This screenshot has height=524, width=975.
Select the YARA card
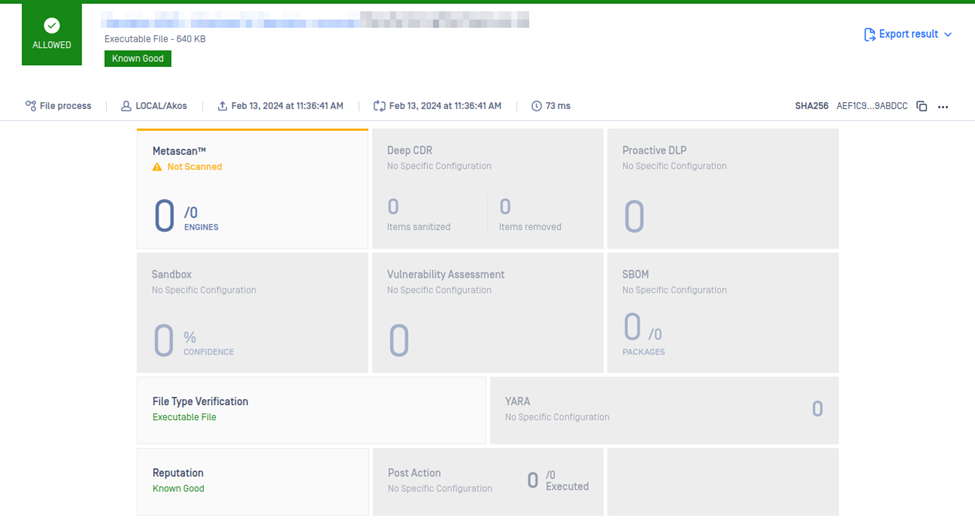664,410
